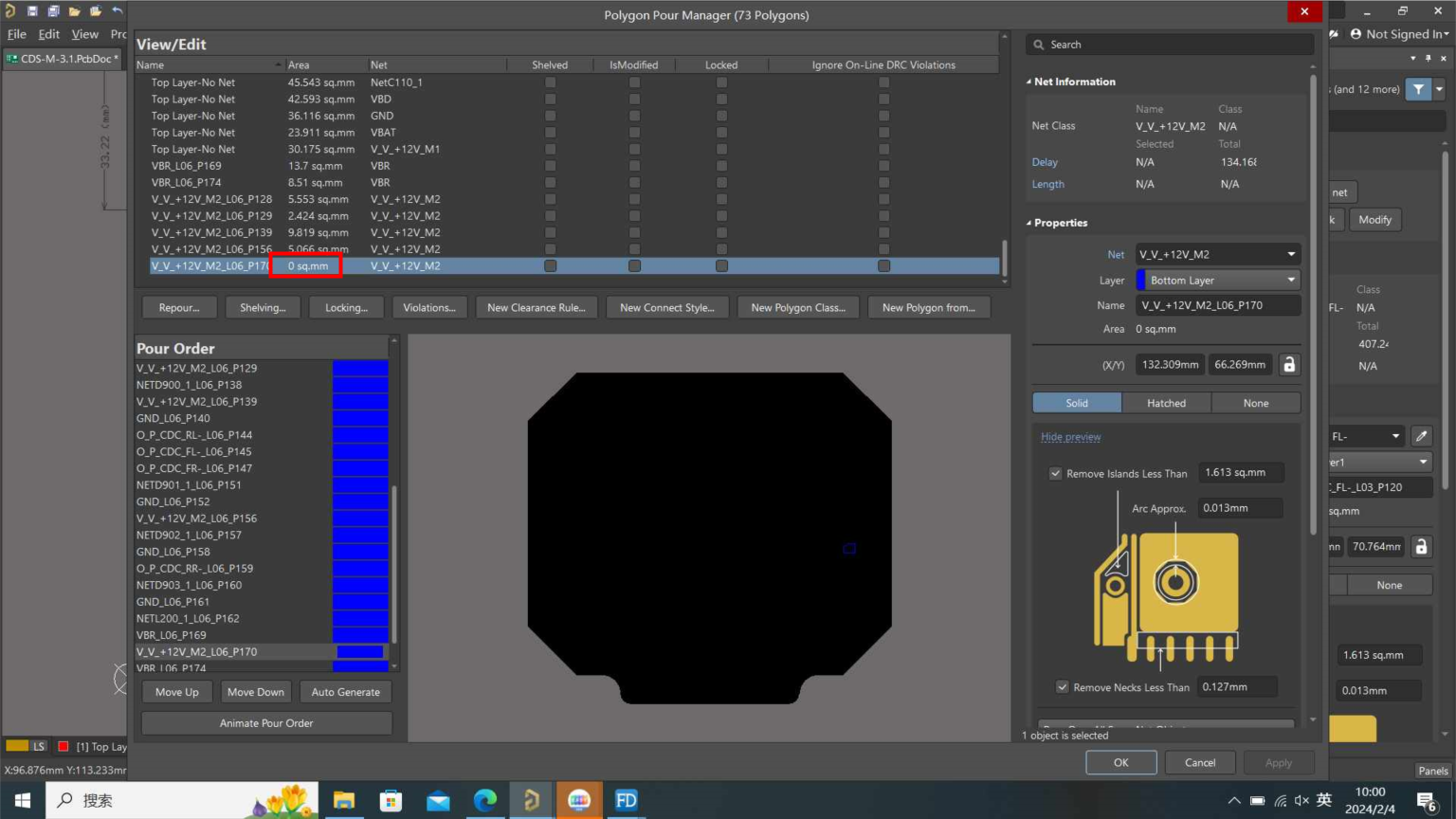Open the Net dropdown in Properties
This screenshot has width=1456, height=819.
pos(1290,254)
